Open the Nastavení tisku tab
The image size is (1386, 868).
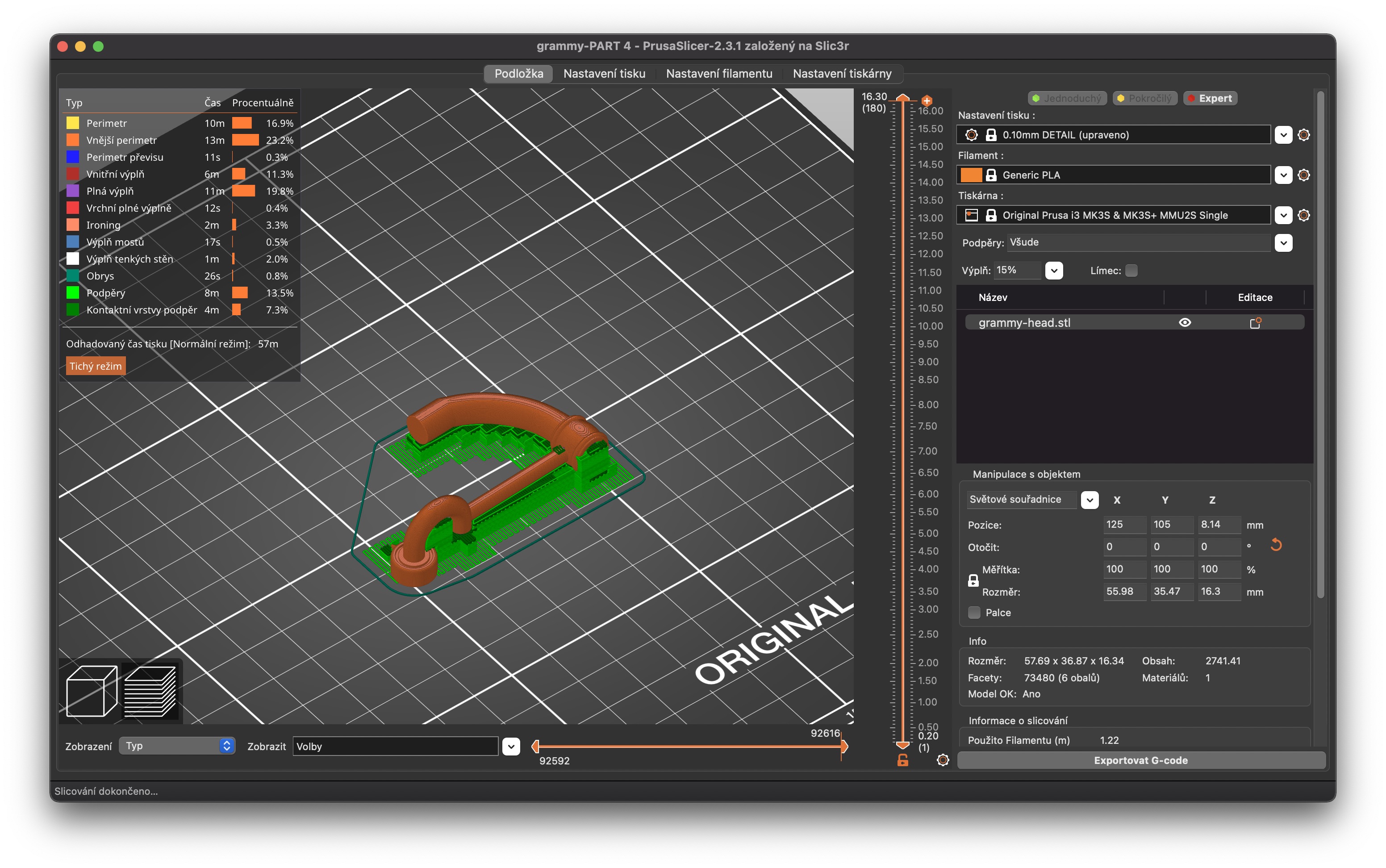[604, 74]
